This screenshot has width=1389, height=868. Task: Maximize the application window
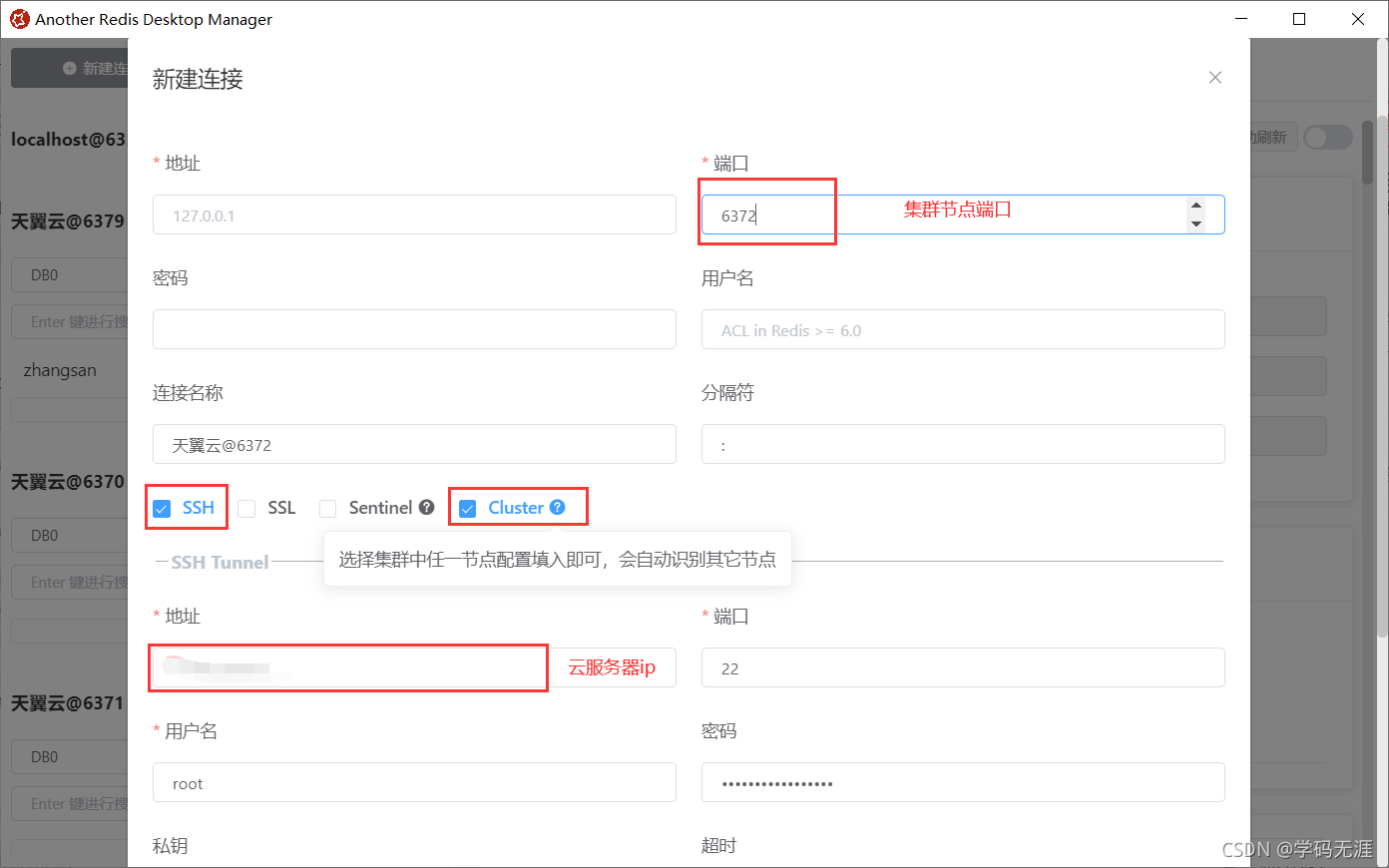coord(1299,19)
